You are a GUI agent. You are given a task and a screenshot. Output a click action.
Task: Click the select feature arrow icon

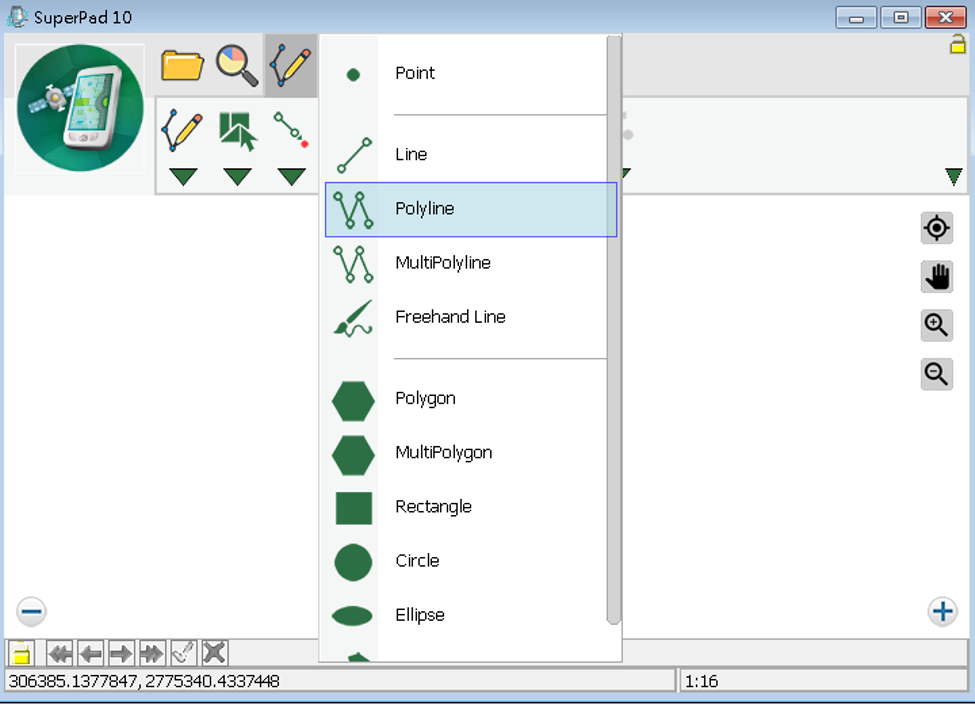click(x=237, y=131)
